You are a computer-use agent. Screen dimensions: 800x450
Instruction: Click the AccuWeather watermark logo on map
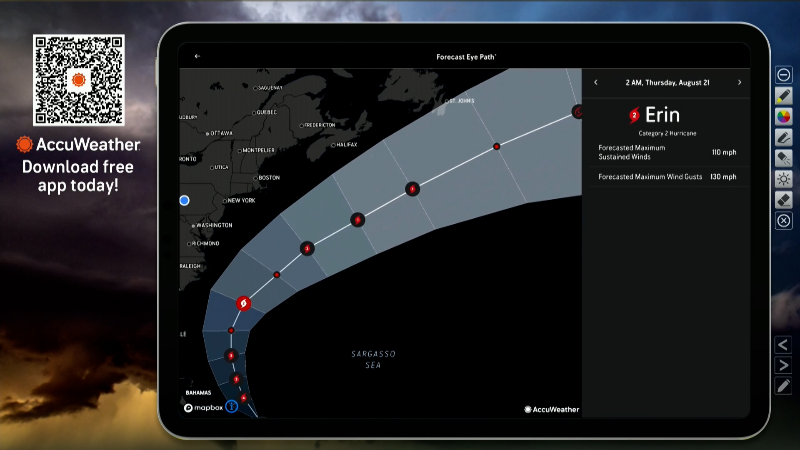(552, 409)
